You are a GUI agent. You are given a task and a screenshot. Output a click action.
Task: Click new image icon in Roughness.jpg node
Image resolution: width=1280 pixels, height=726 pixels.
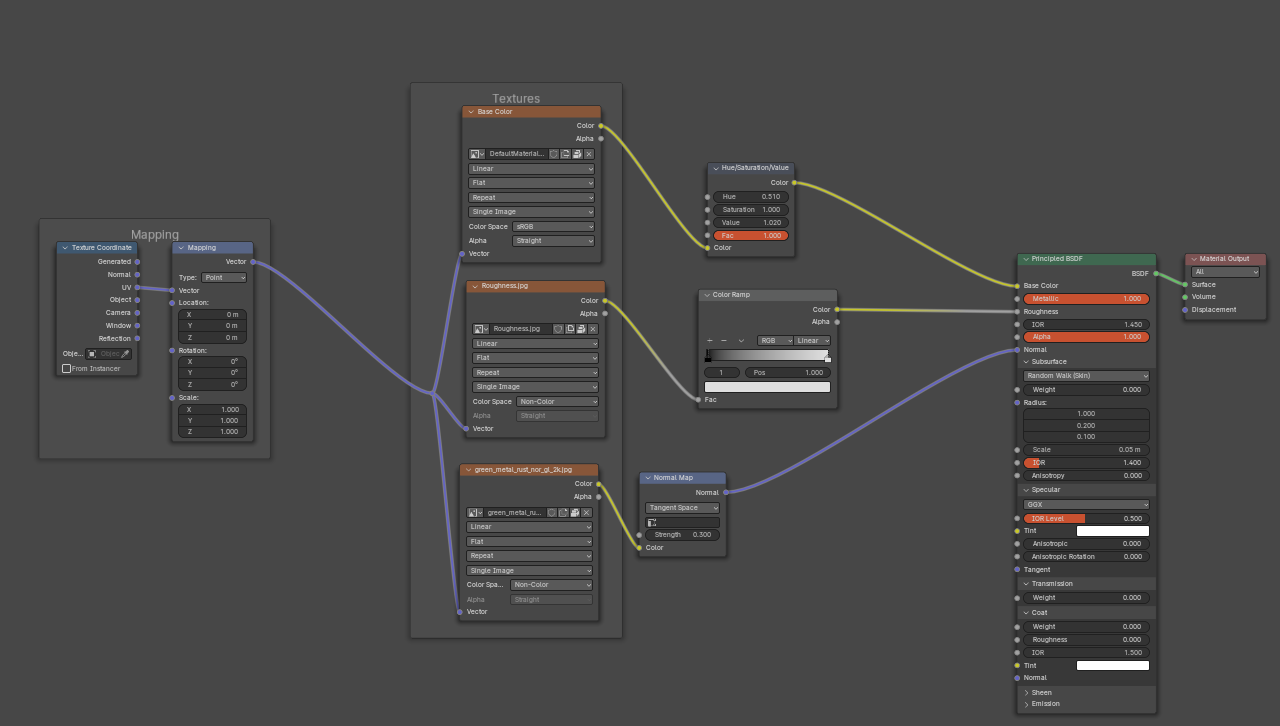[x=570, y=329]
